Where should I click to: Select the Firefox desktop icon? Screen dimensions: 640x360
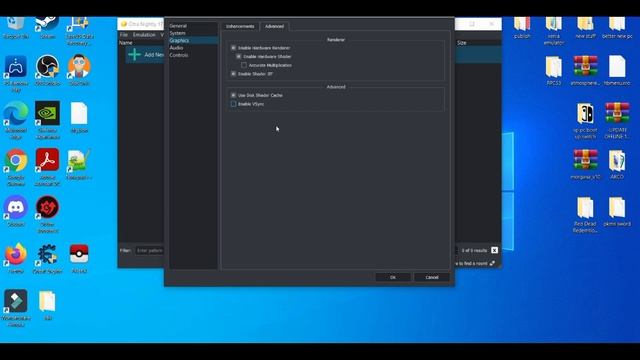coord(16,258)
